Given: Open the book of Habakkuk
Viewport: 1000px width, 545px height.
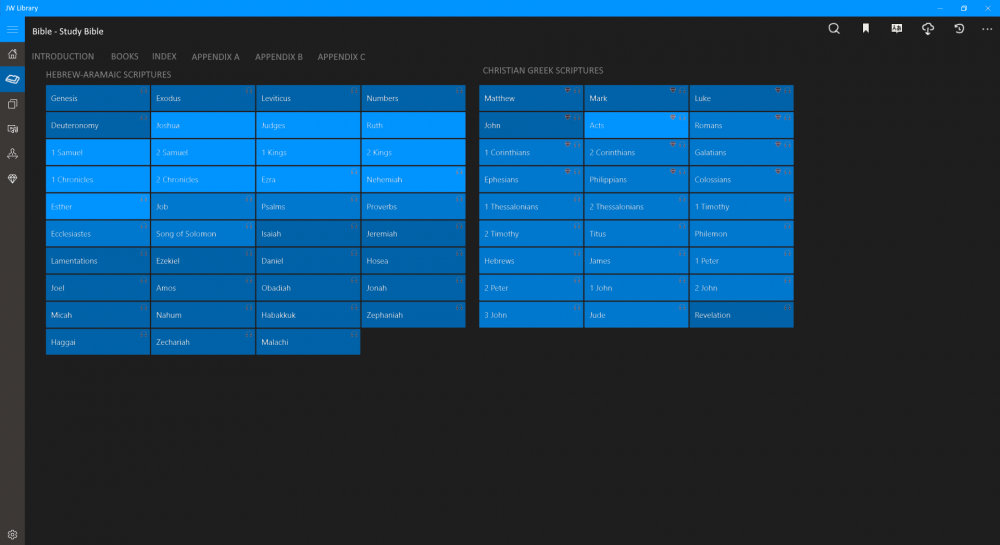Looking at the screenshot, I should pyautogui.click(x=308, y=315).
